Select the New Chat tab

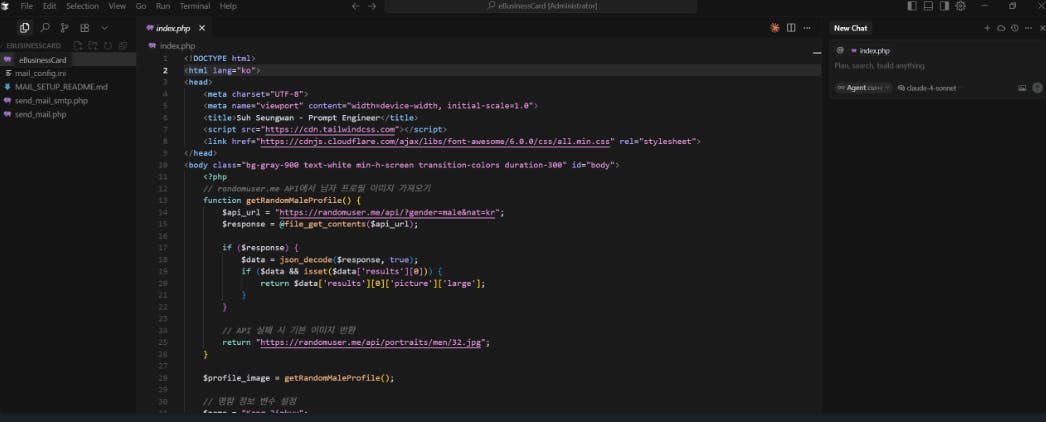click(x=851, y=28)
